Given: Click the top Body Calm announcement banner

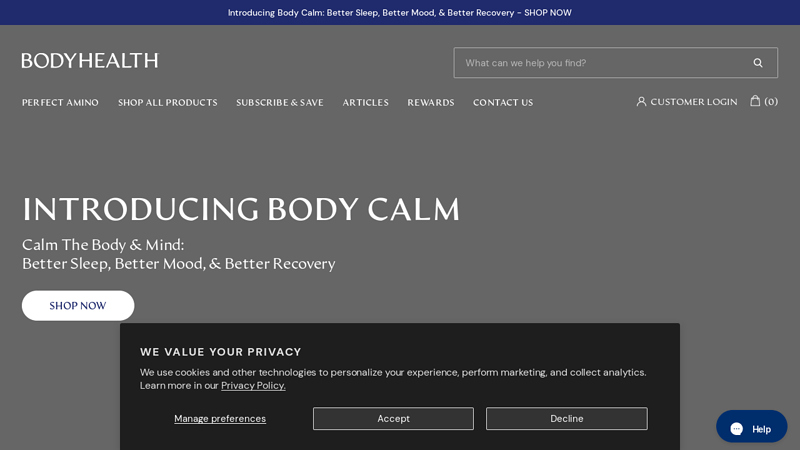Looking at the screenshot, I should click(x=399, y=13).
